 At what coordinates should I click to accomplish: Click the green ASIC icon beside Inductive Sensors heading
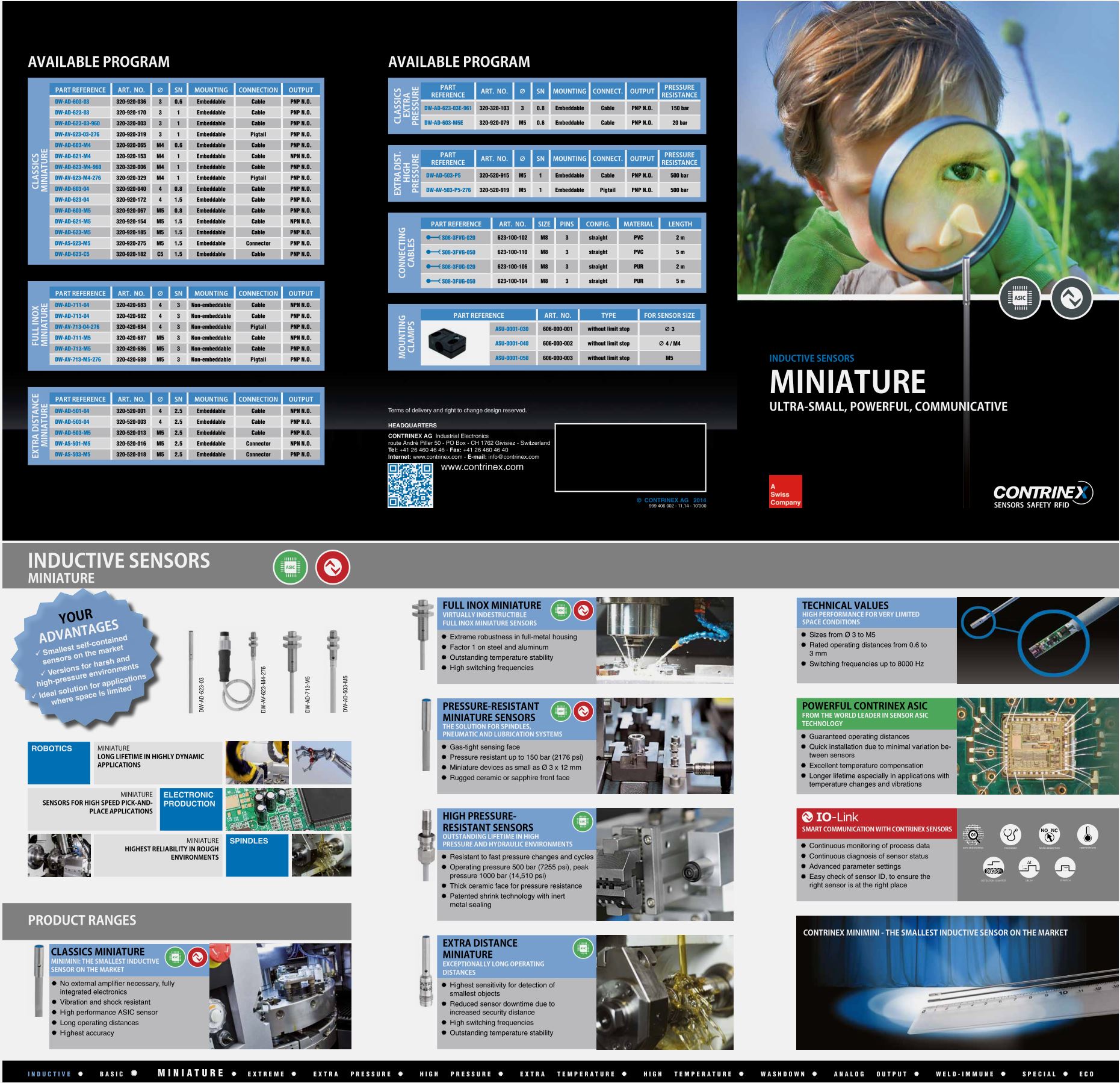(x=290, y=567)
